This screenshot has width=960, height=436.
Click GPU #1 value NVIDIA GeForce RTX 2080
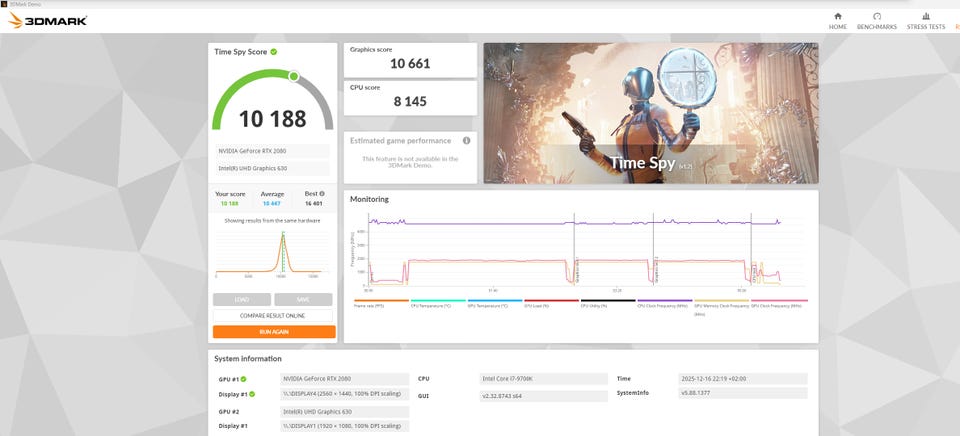tap(345, 379)
